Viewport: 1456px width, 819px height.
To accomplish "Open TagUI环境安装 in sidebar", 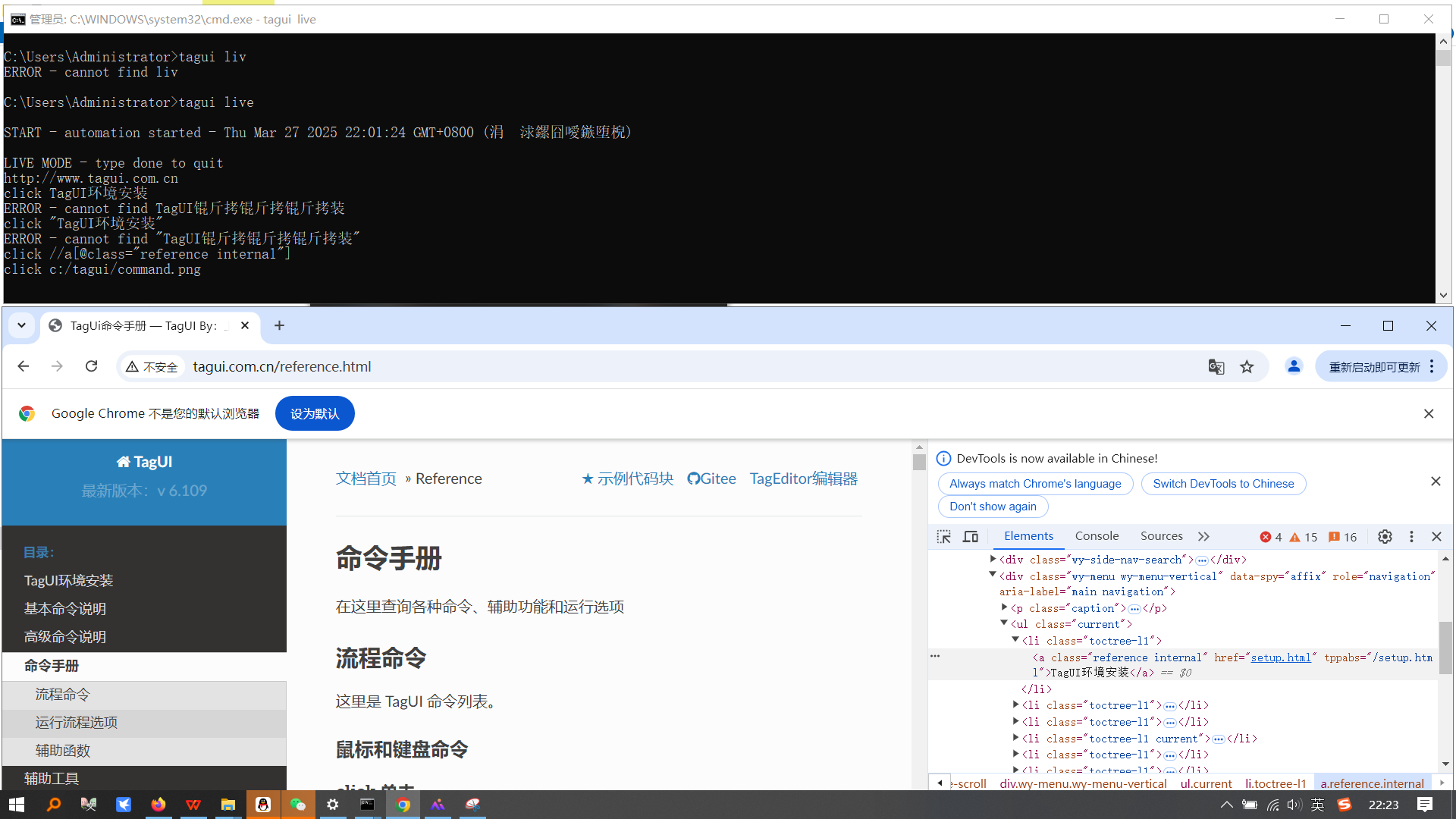I will 68,580.
